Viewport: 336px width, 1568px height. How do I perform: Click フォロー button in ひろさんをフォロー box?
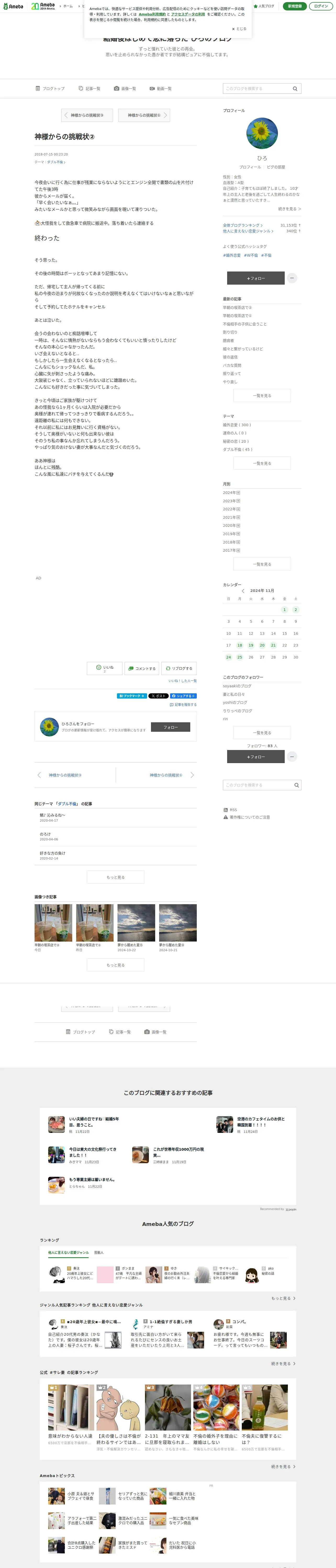coord(170,727)
